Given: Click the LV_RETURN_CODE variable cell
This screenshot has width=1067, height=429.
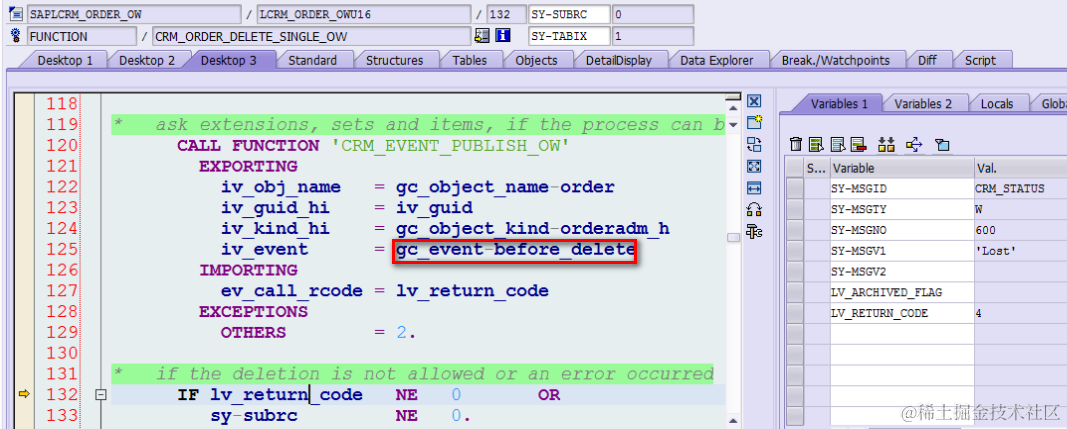Looking at the screenshot, I should tap(902, 313).
